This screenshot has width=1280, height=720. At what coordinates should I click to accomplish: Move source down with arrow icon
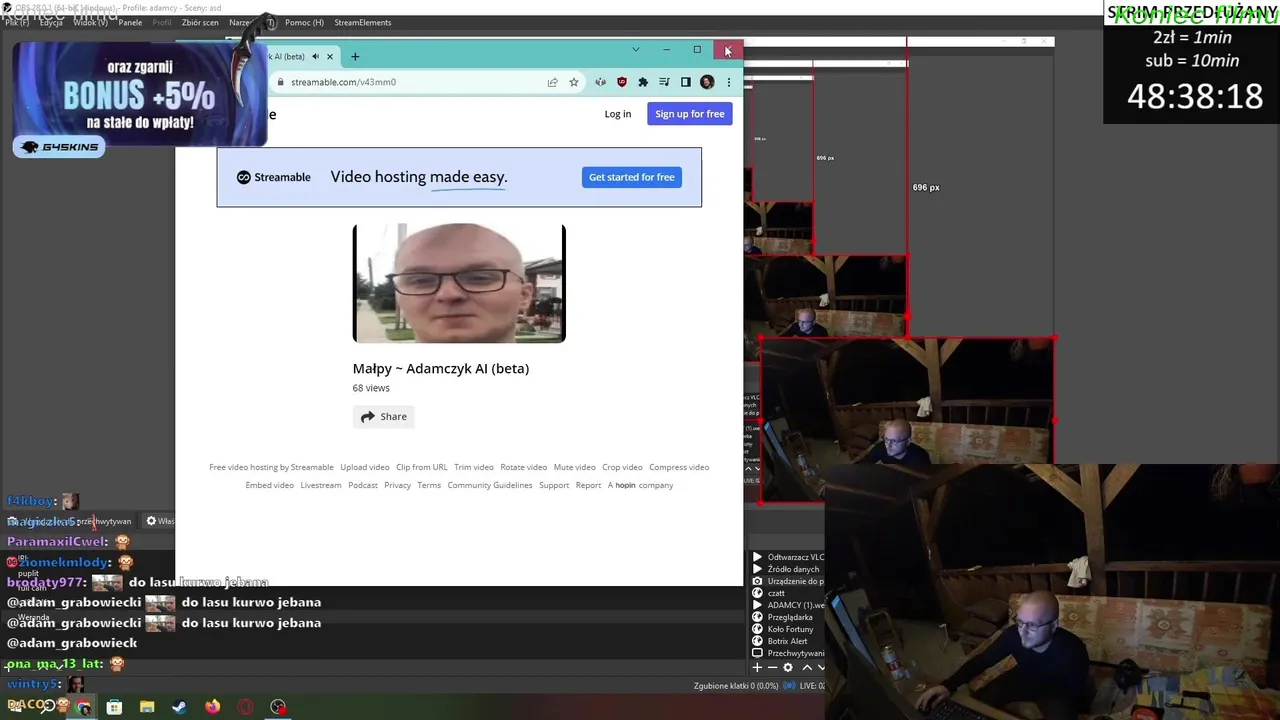click(x=821, y=667)
